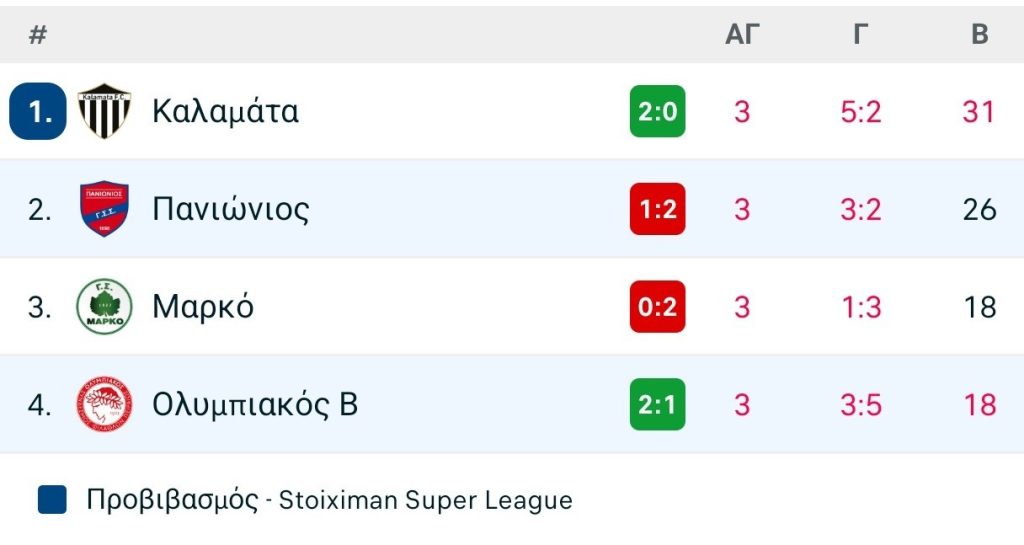Click the Kalamata FC club crest

pos(104,111)
